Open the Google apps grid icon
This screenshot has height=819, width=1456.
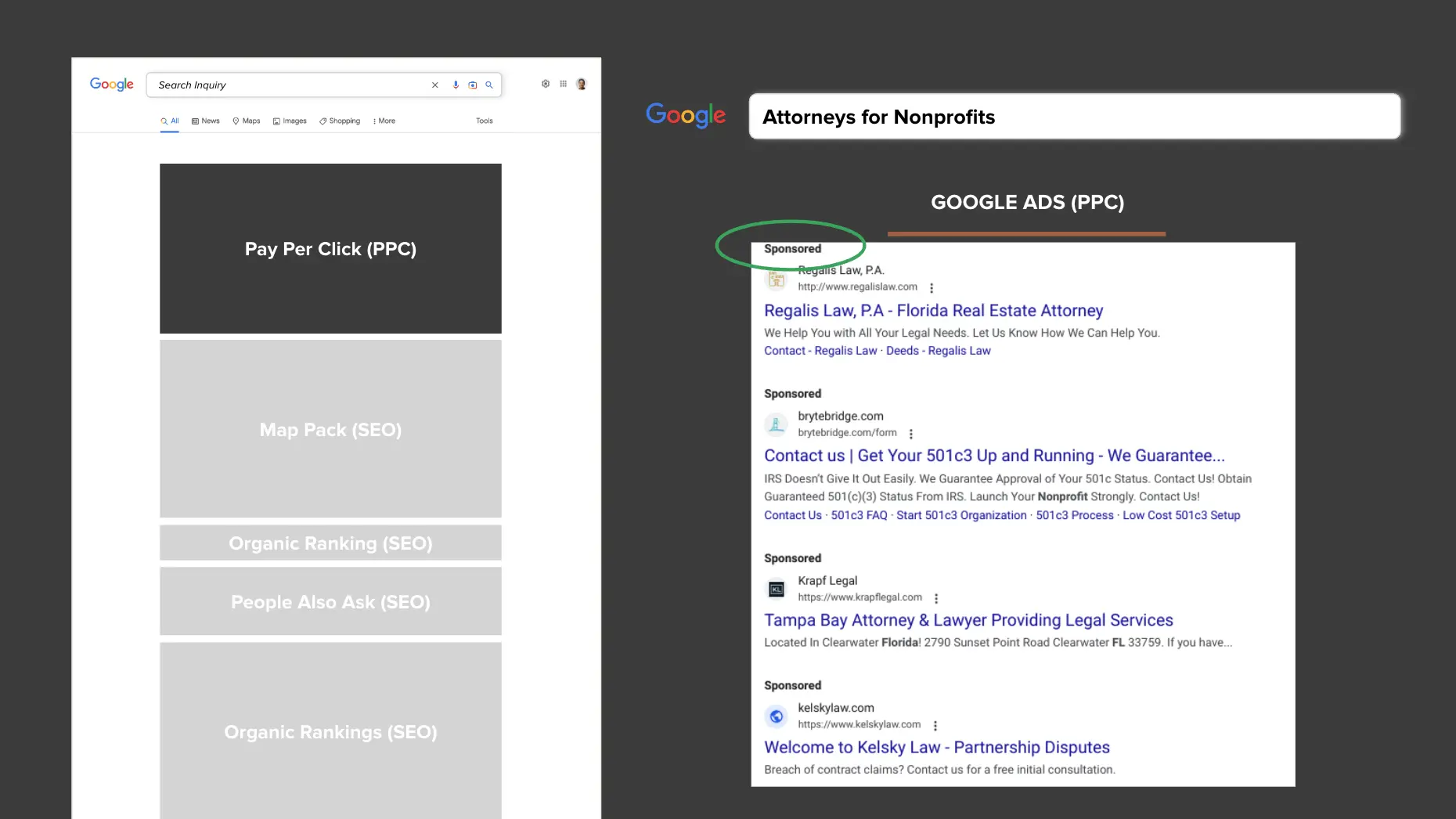[563, 84]
